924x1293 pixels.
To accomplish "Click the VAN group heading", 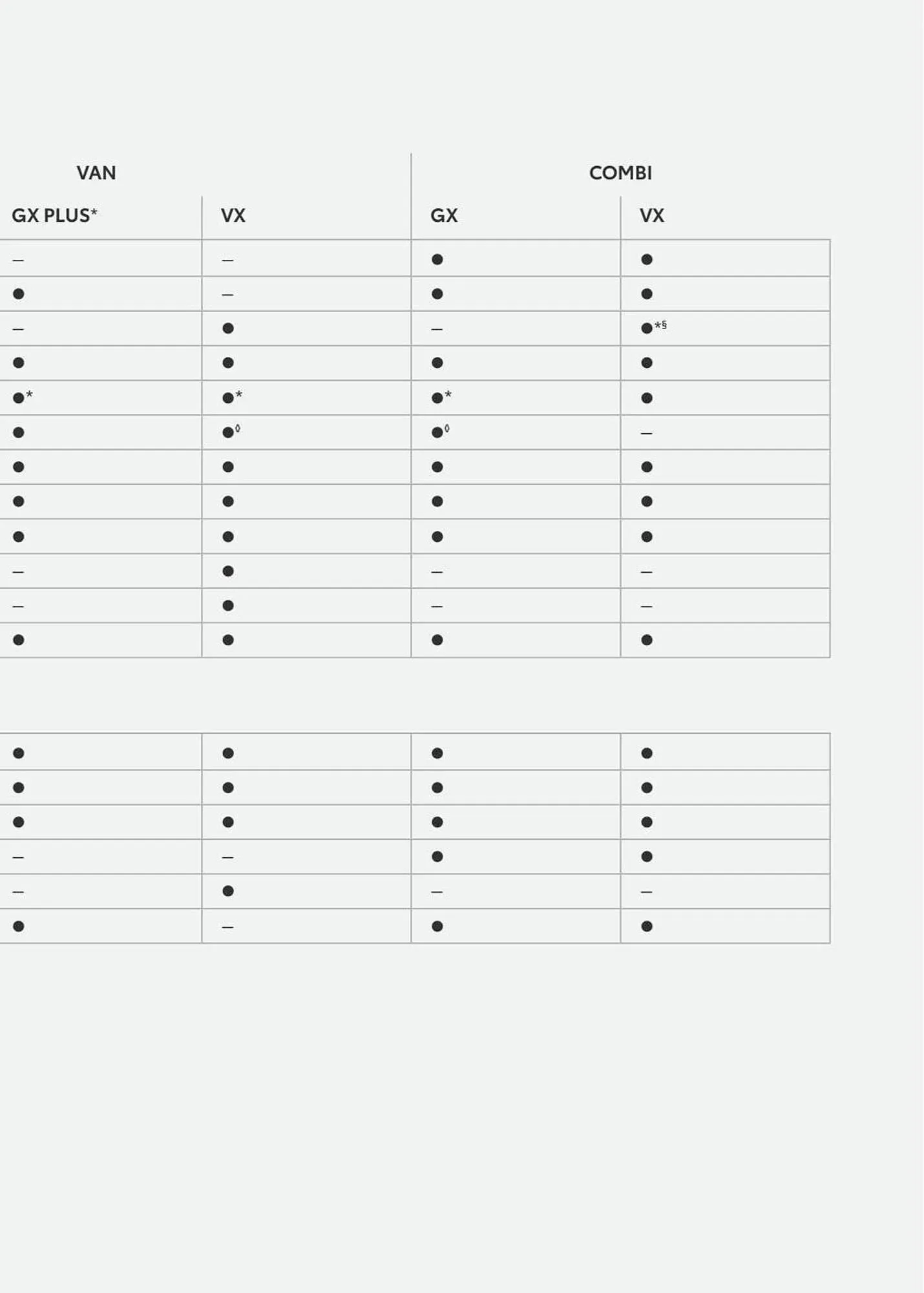I will (x=96, y=173).
